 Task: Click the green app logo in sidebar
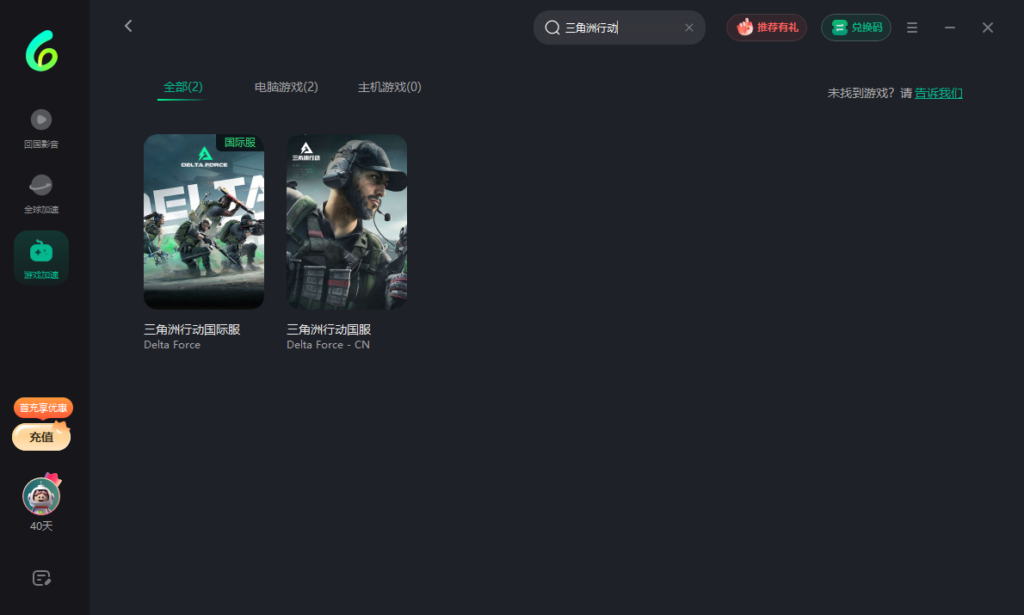(41, 50)
